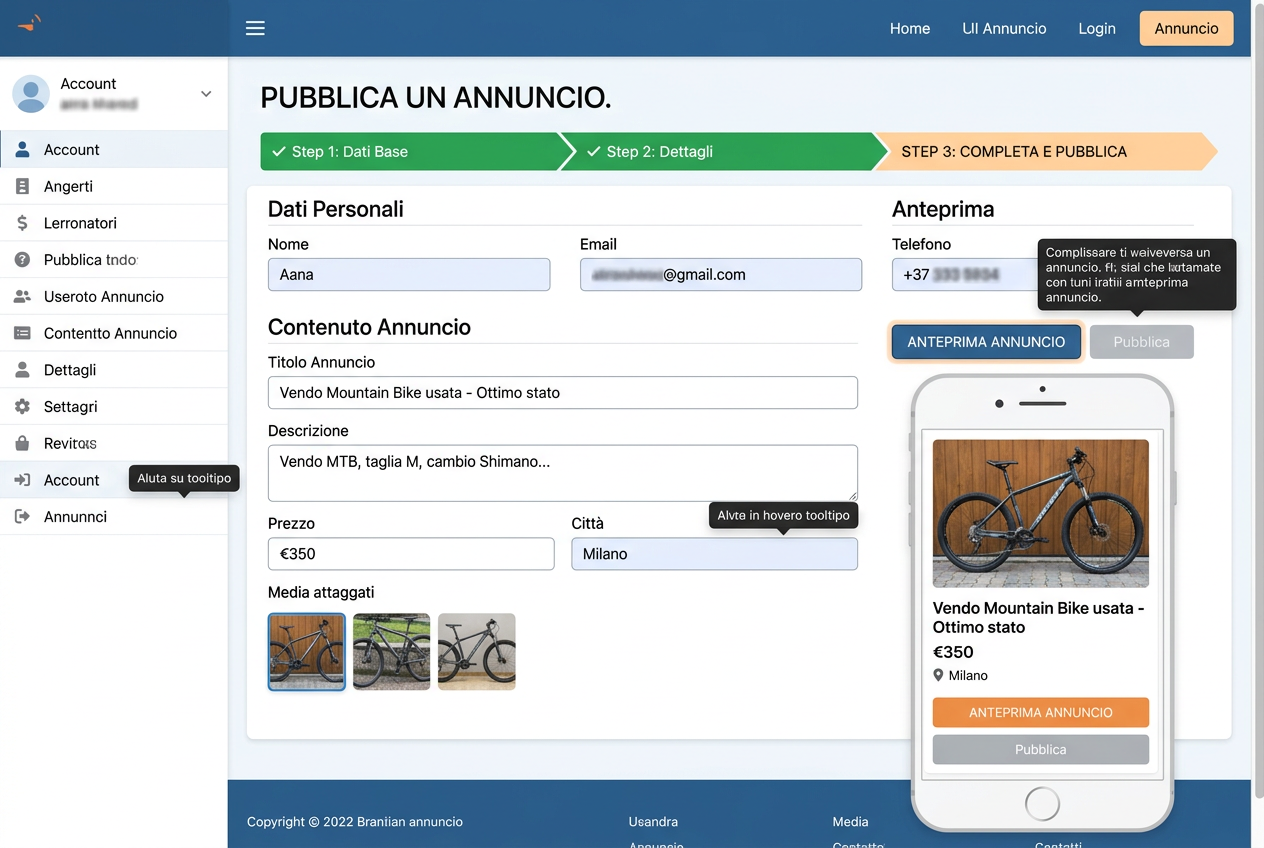This screenshot has width=1264, height=848.
Task: Click the Contenuto Annuncio heading
Action: pos(369,327)
